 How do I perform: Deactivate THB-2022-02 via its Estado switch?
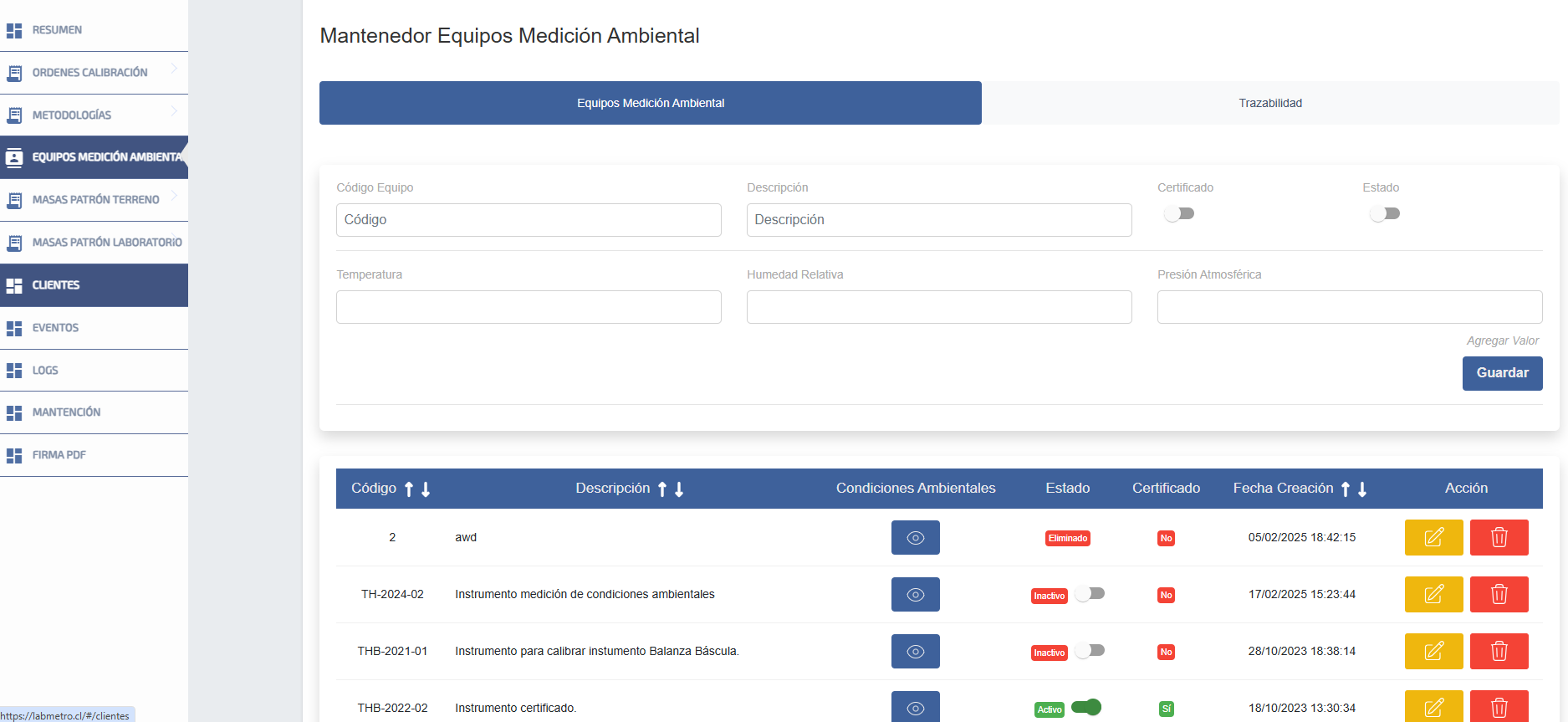point(1086,707)
